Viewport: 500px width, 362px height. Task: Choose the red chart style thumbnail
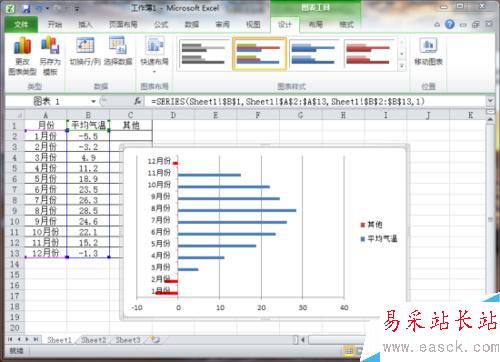pyautogui.click(x=368, y=54)
